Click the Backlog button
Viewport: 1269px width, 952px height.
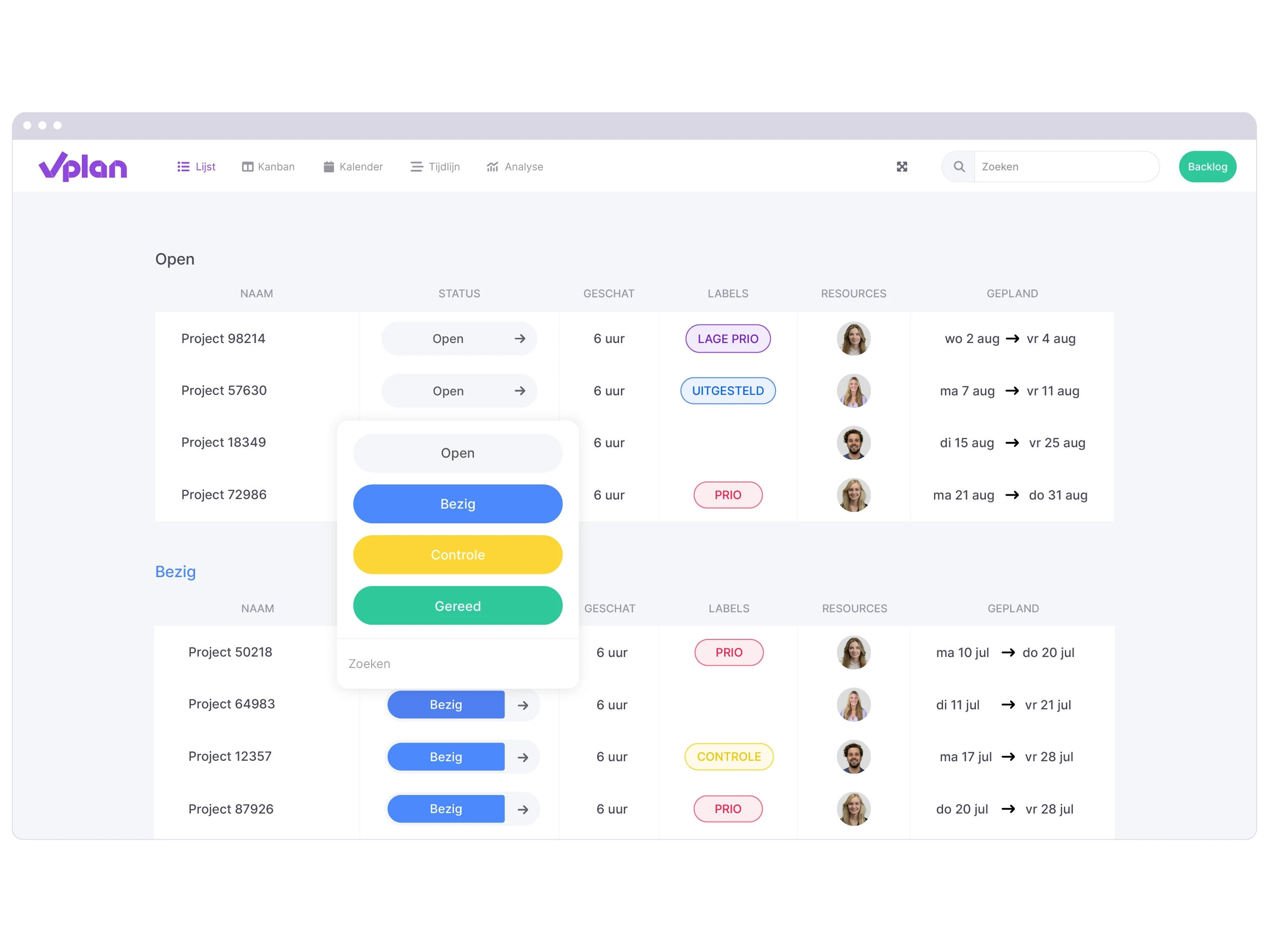(x=1208, y=167)
